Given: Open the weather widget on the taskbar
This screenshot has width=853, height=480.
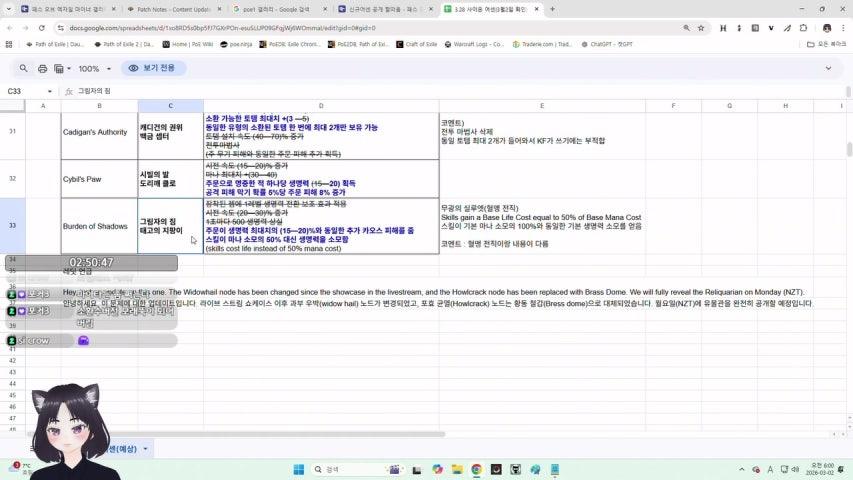Looking at the screenshot, I should tap(21, 469).
